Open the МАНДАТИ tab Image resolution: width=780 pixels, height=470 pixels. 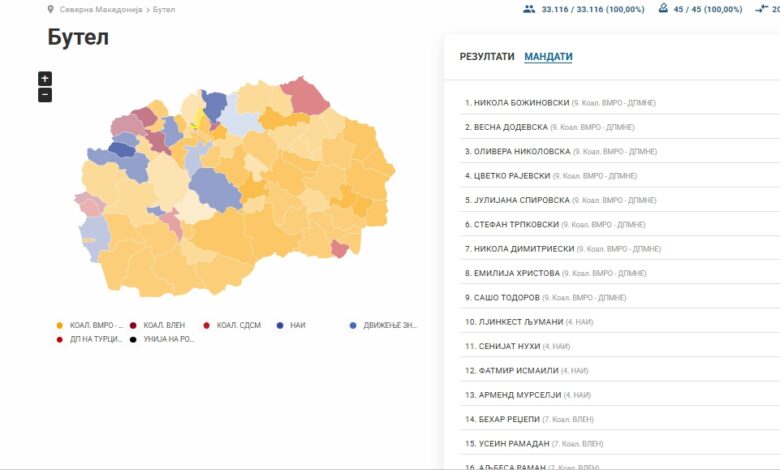tap(548, 57)
